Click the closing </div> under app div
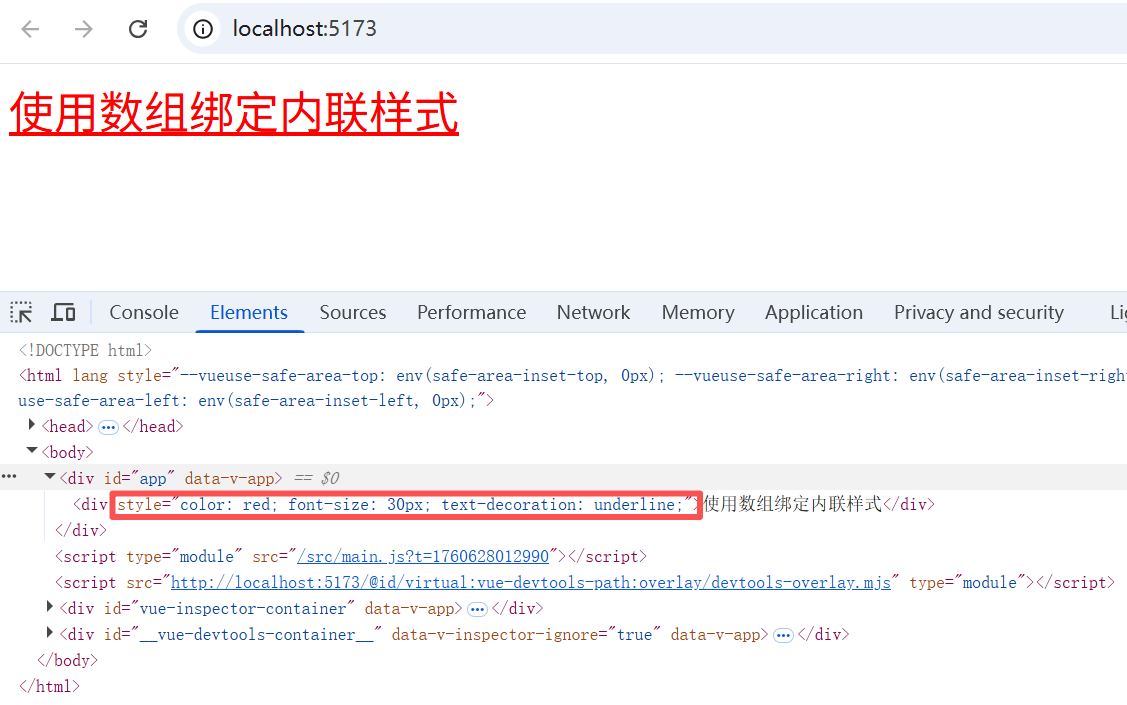Screen dimensions: 1127x705 coord(81,530)
